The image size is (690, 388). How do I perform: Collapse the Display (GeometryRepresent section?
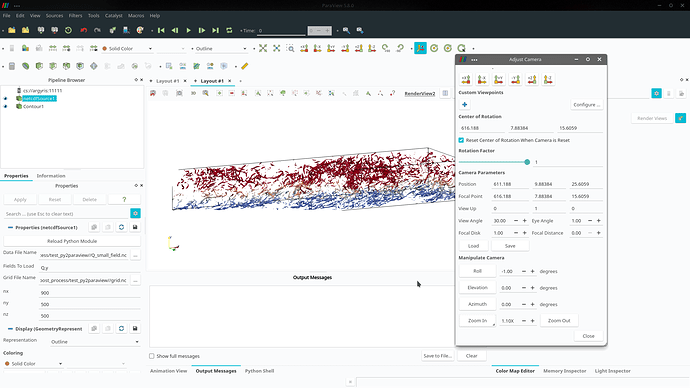tap(10, 329)
